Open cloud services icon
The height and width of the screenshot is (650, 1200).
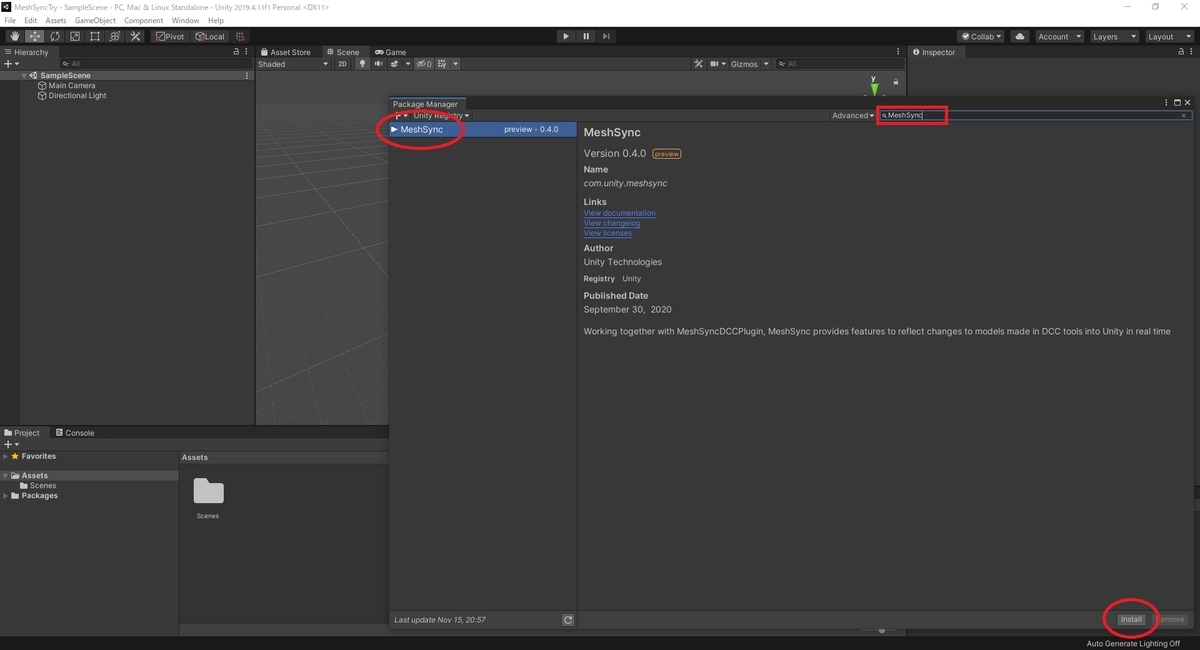click(x=1019, y=36)
